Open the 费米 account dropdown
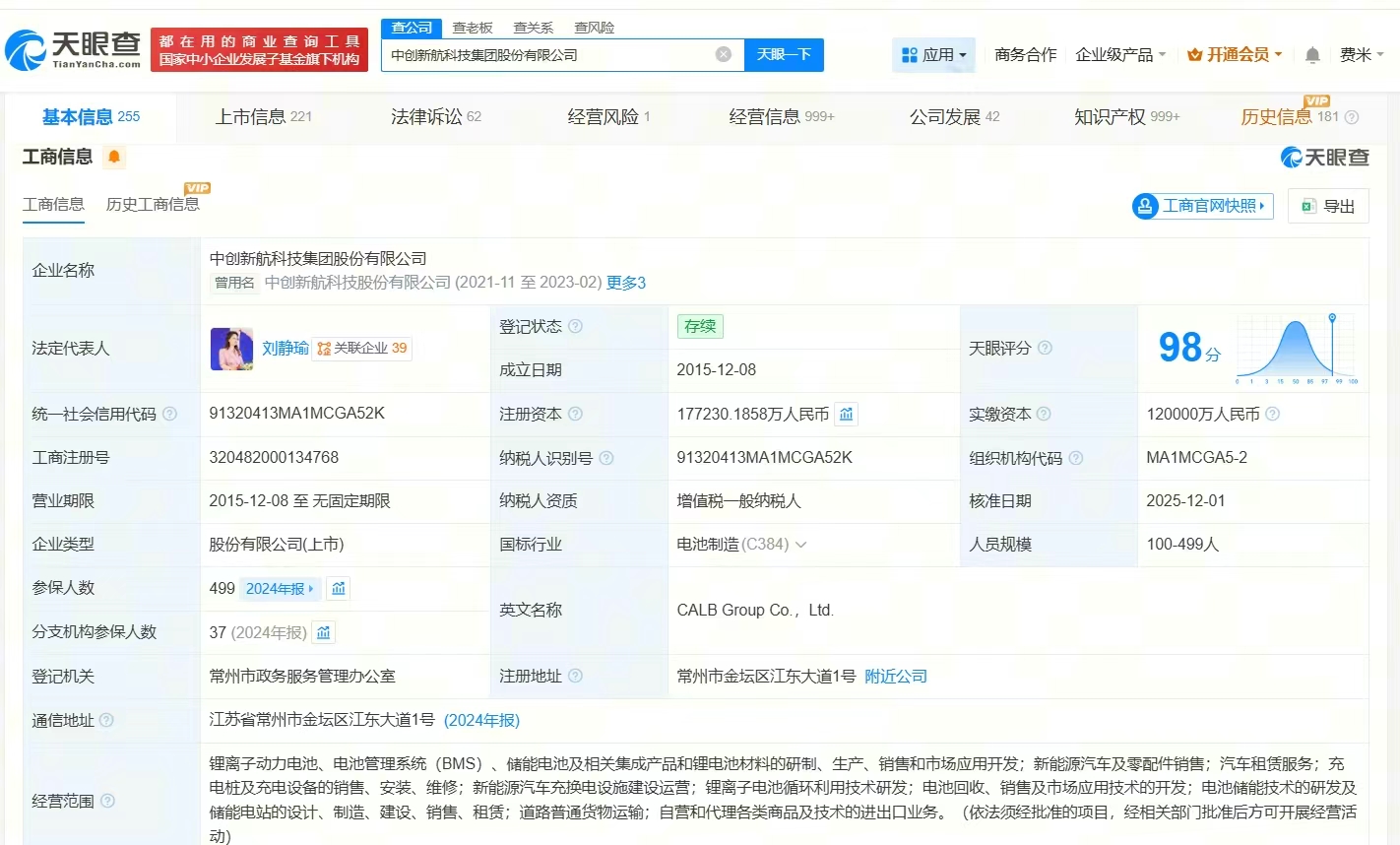 click(1362, 55)
